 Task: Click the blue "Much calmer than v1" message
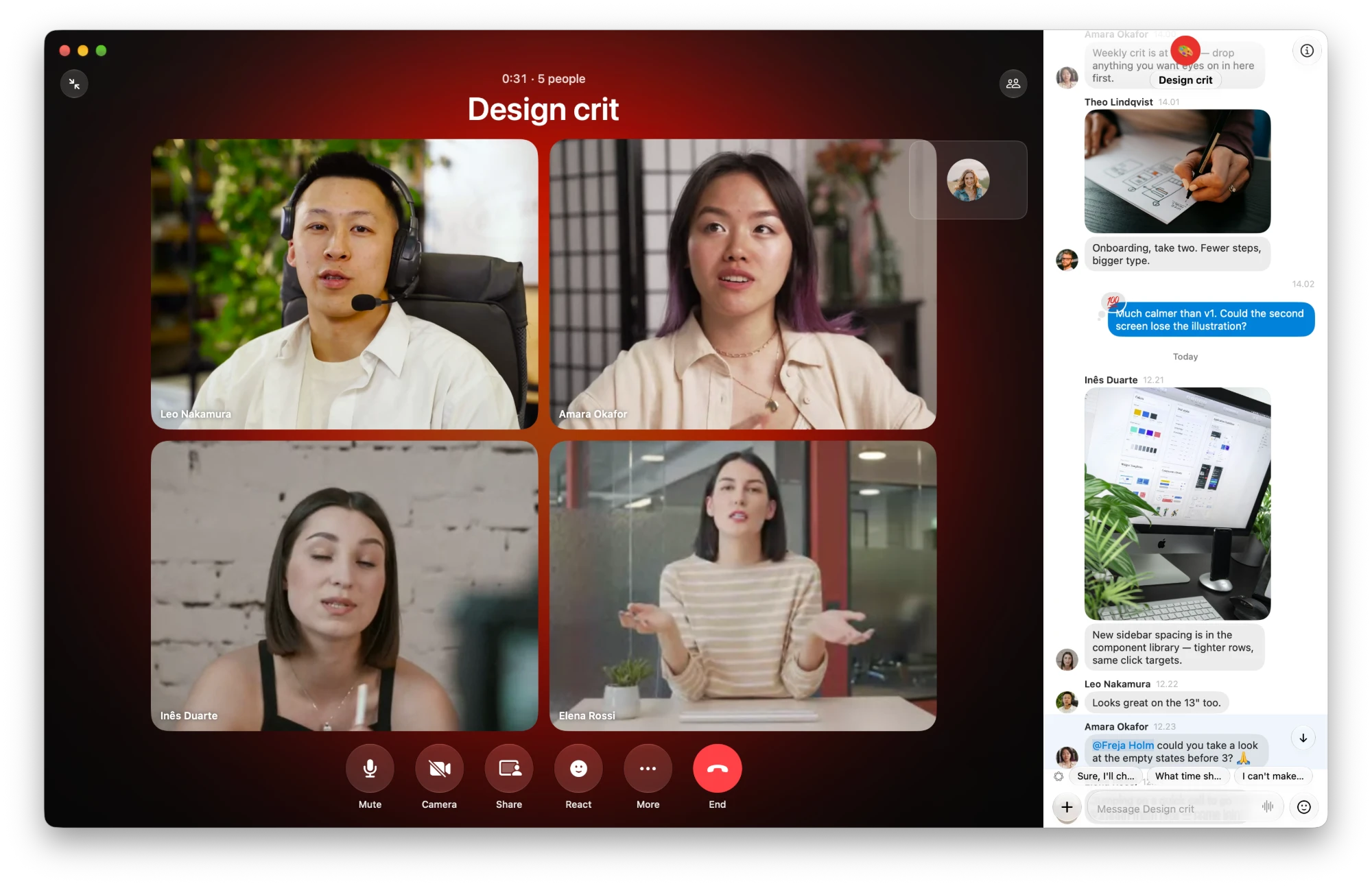click(x=1211, y=320)
